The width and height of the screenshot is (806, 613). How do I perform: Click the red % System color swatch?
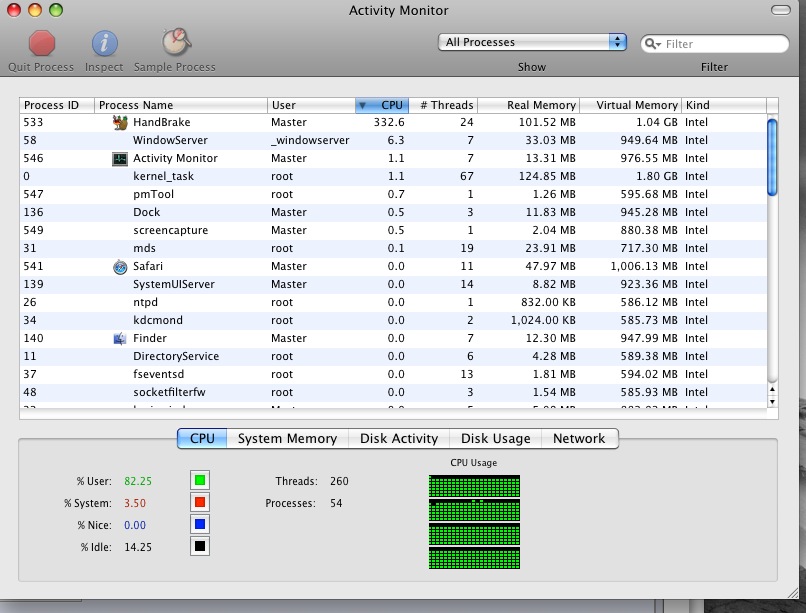[200, 503]
